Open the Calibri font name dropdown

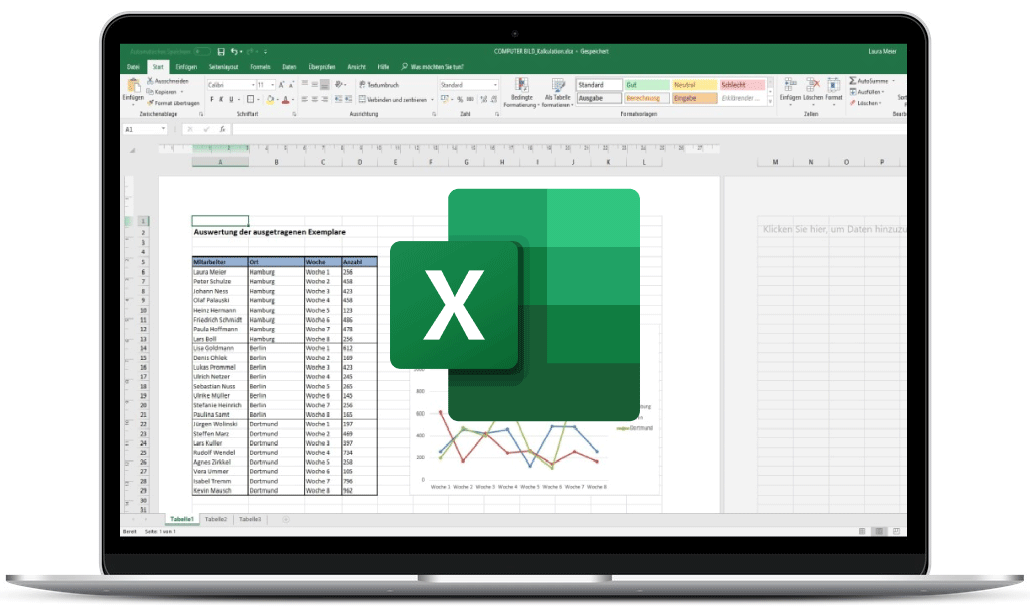click(x=253, y=85)
